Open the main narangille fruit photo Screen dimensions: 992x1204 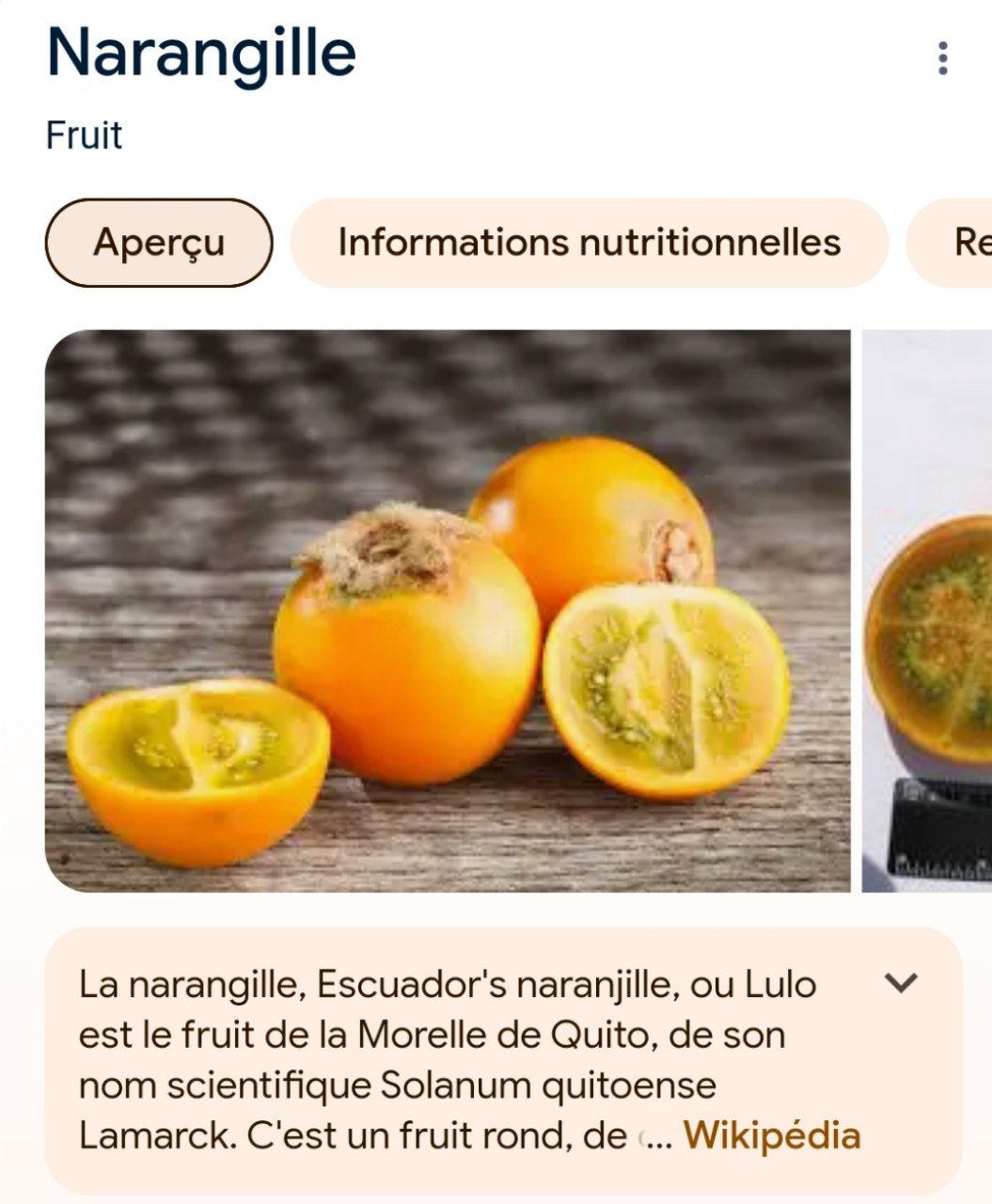click(448, 610)
